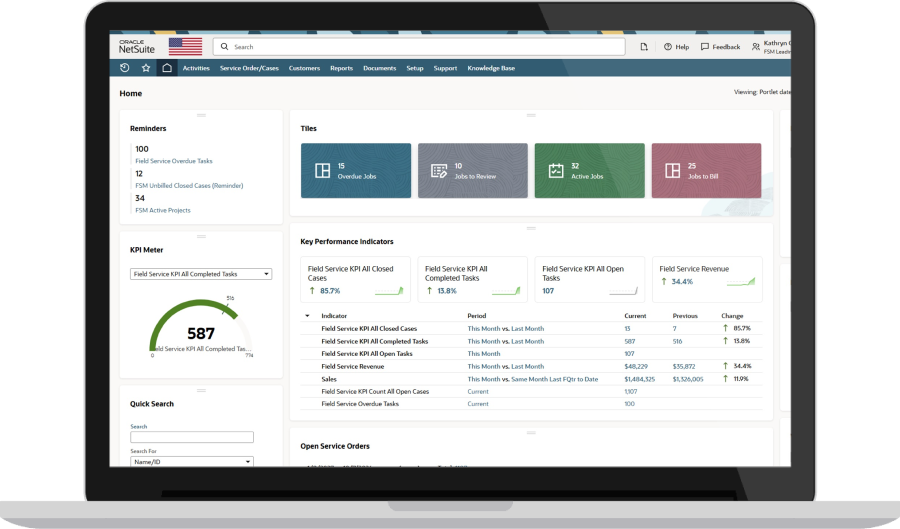Image resolution: width=900 pixels, height=529 pixels.
Task: Collapse the Indicator table expander arrow
Action: pyautogui.click(x=307, y=316)
